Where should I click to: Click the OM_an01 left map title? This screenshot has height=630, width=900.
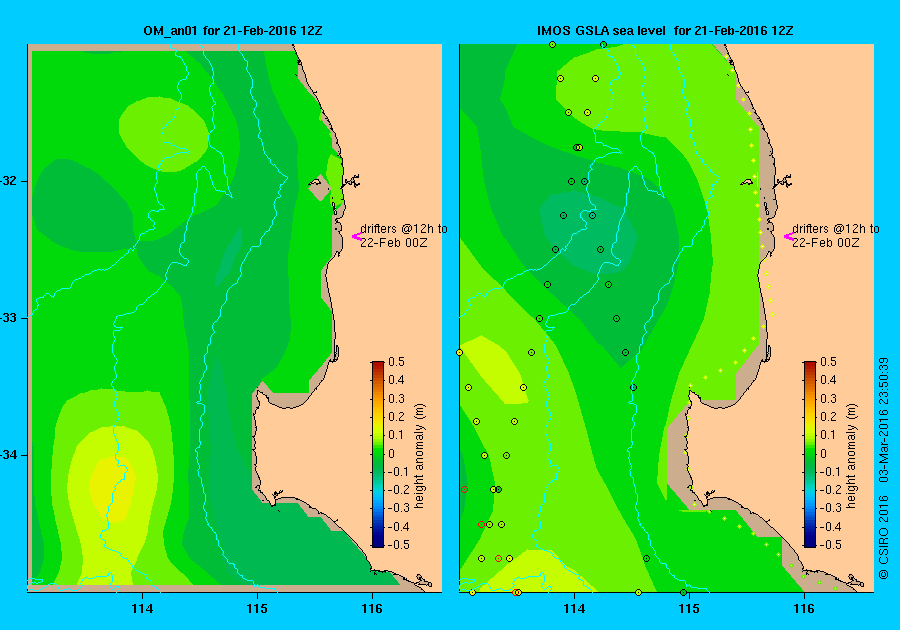click(x=232, y=31)
